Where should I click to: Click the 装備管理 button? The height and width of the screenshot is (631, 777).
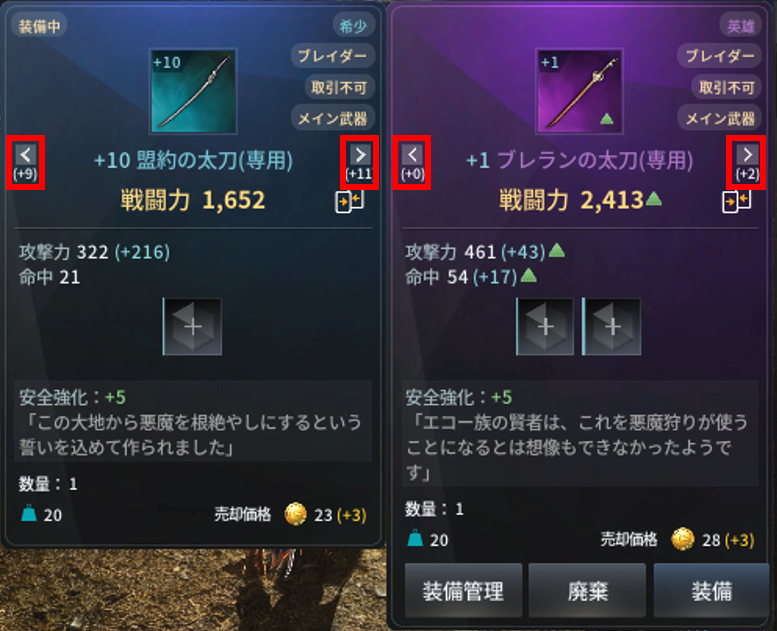coord(463,590)
